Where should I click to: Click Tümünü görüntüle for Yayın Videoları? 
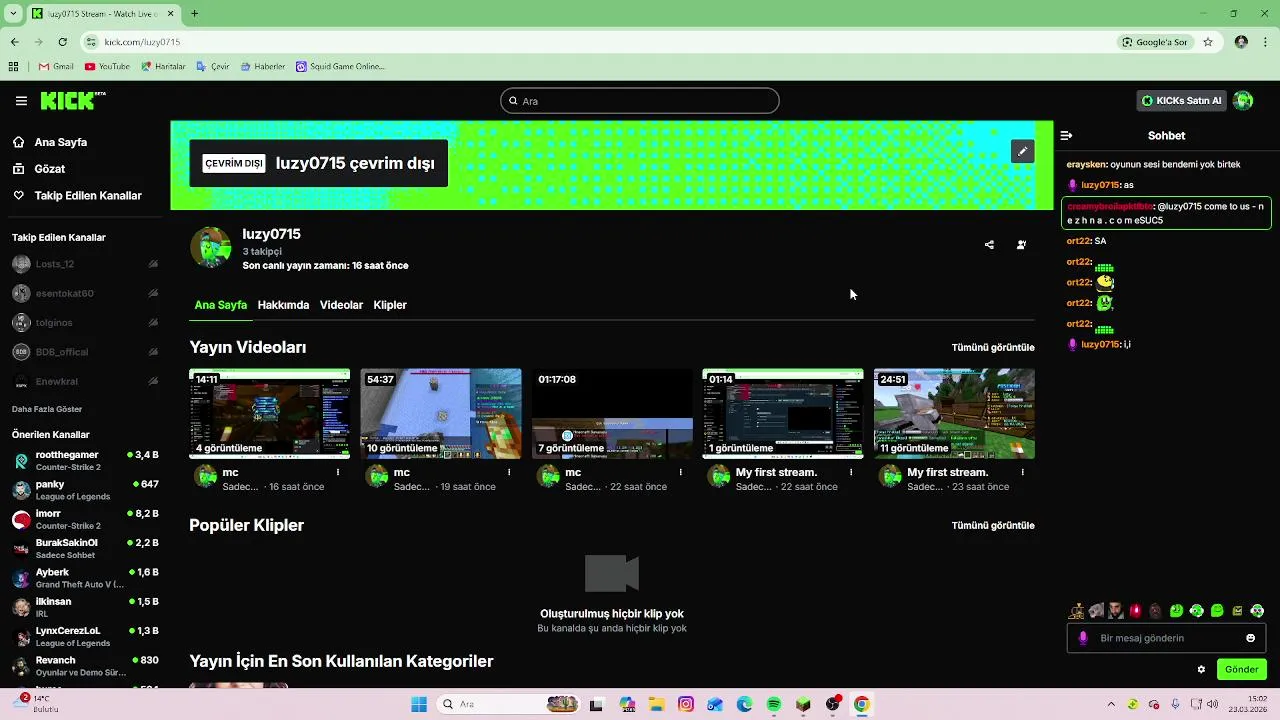993,348
